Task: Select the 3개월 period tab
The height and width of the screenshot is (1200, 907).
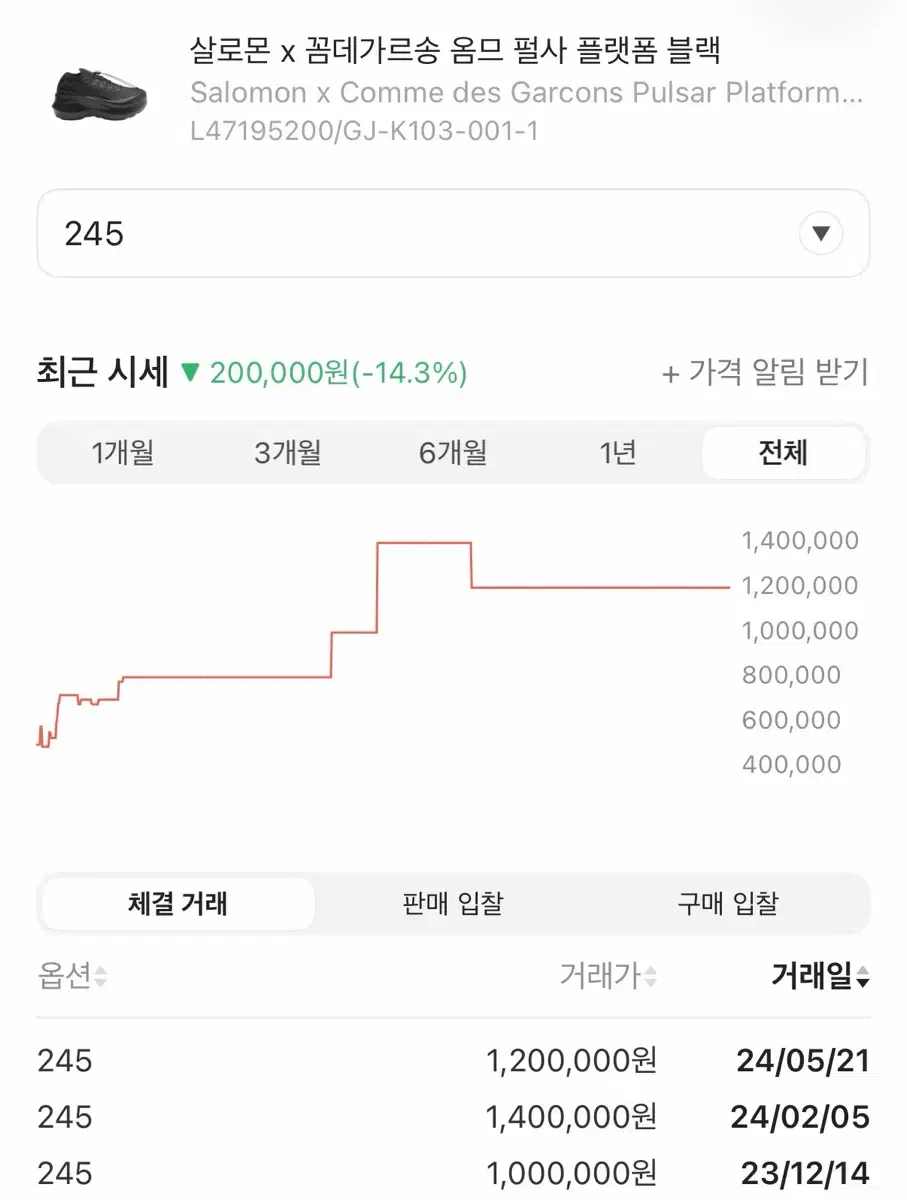Action: point(288,454)
